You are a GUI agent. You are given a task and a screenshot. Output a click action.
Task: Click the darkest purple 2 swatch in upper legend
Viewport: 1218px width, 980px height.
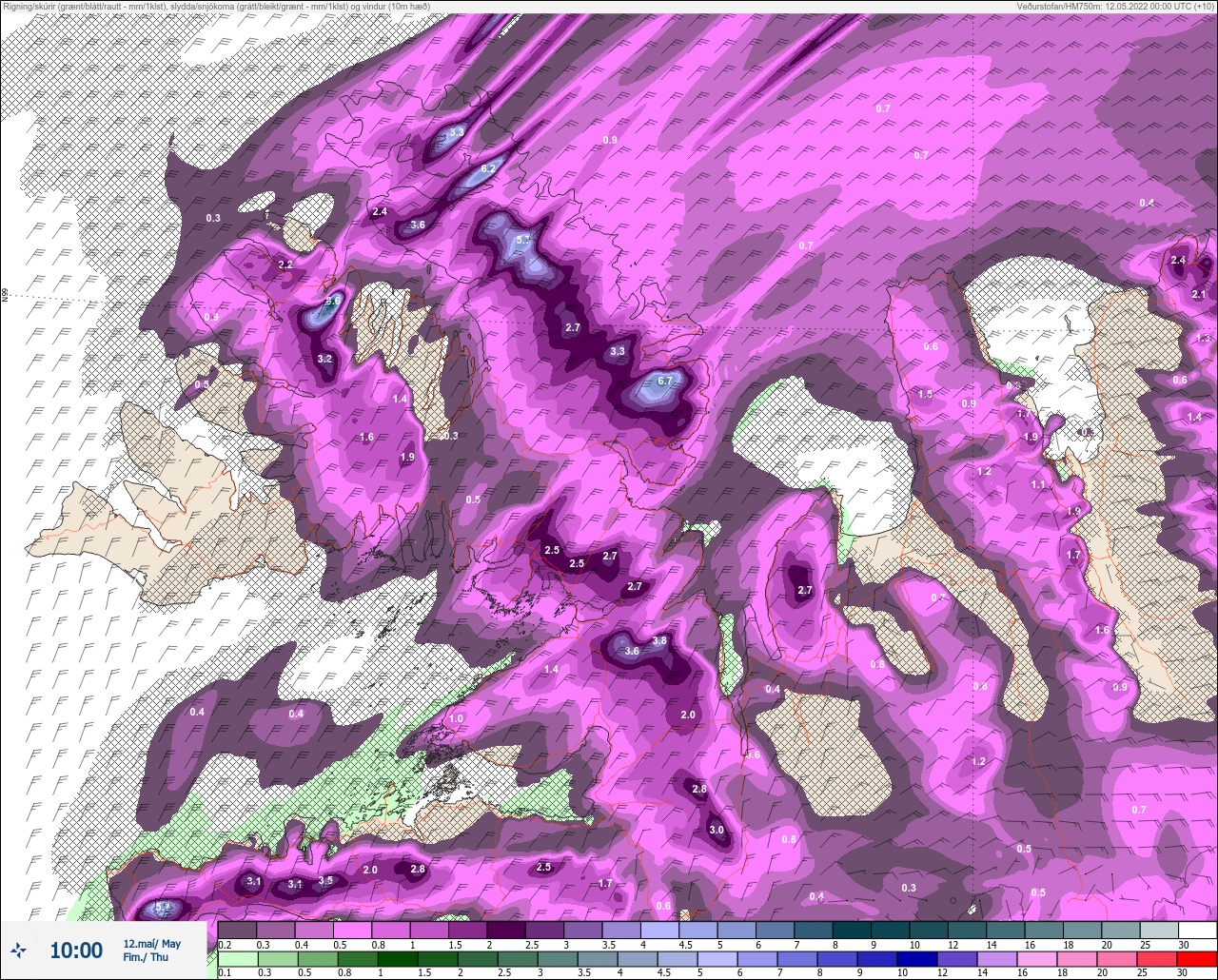pyautogui.click(x=505, y=930)
